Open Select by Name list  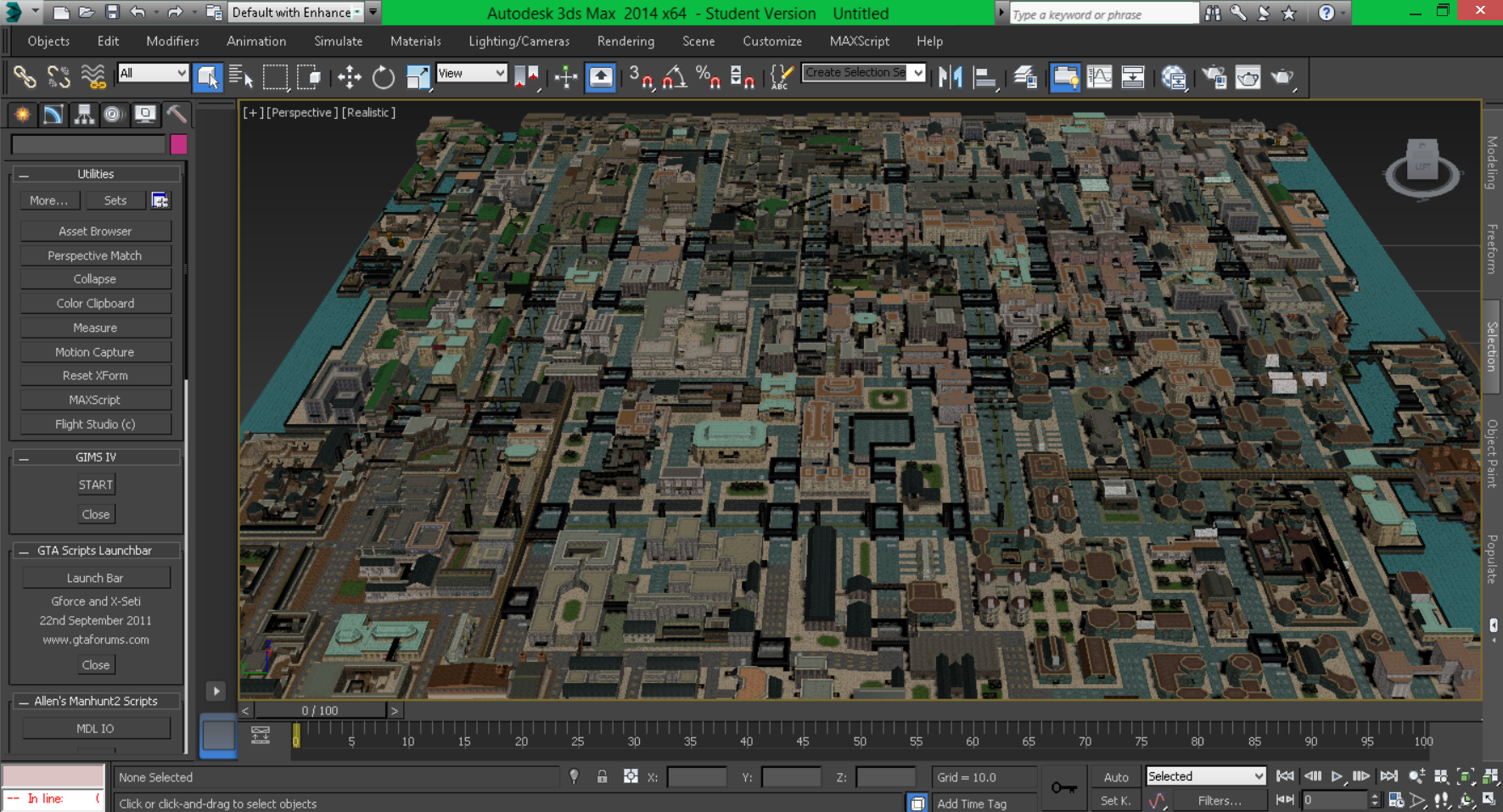[241, 77]
